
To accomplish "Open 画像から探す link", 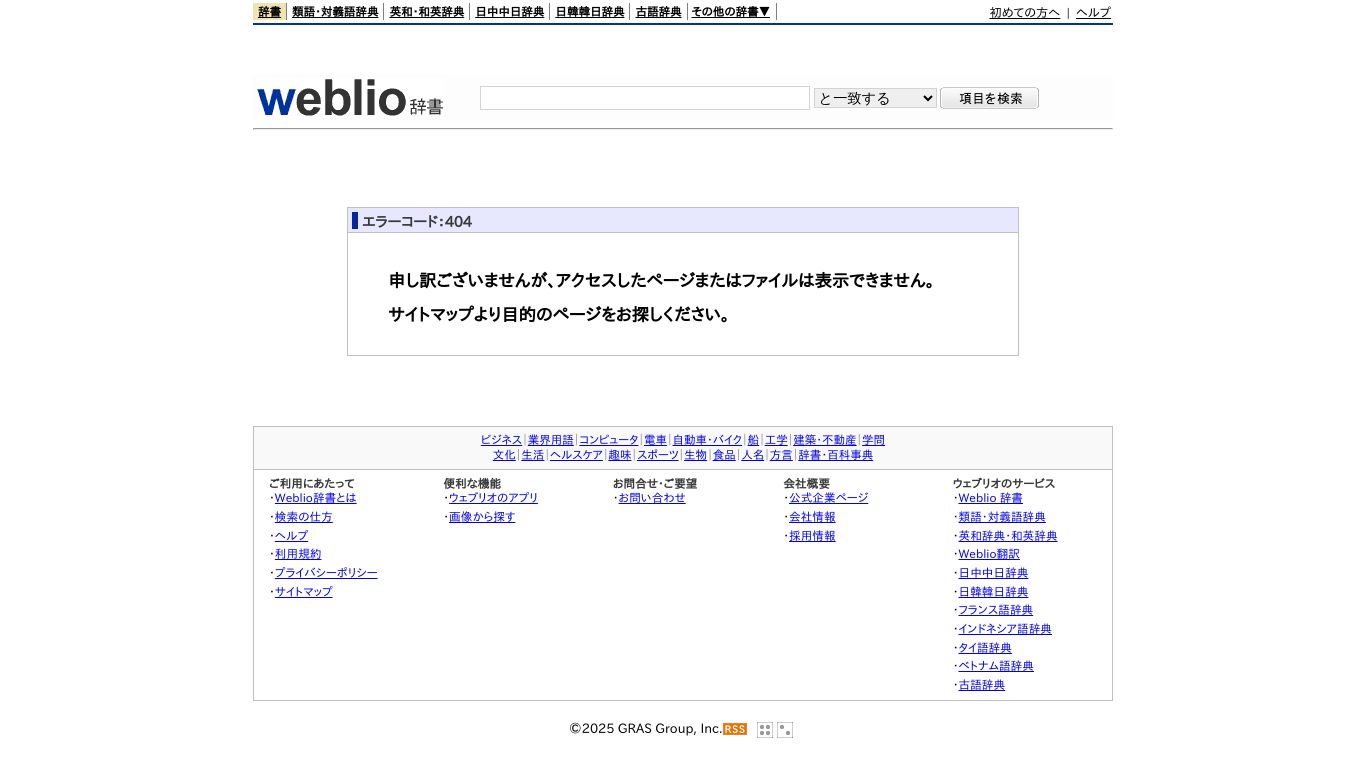I will pyautogui.click(x=482, y=517).
